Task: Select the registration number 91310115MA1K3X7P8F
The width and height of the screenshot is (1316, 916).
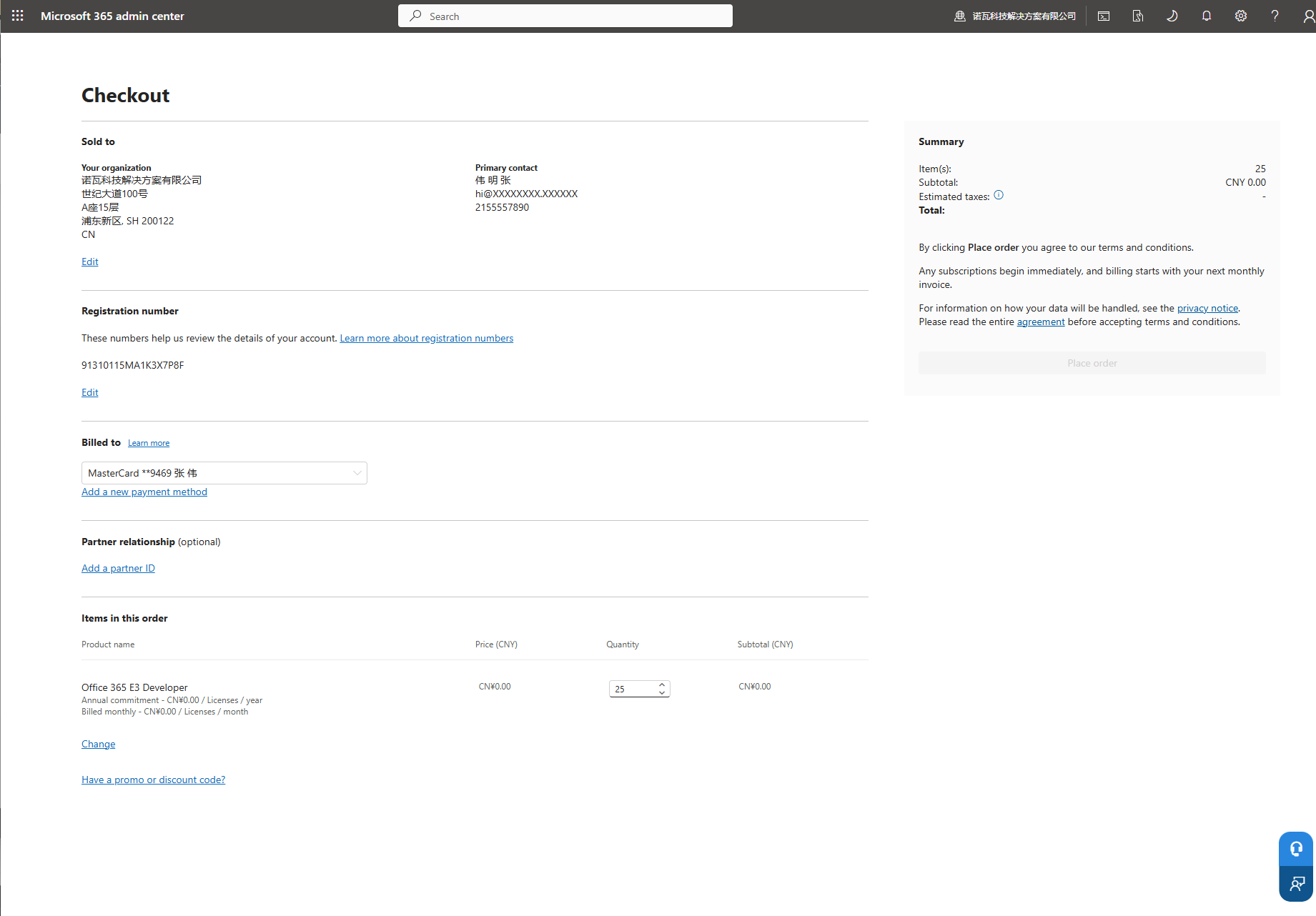Action: click(133, 365)
